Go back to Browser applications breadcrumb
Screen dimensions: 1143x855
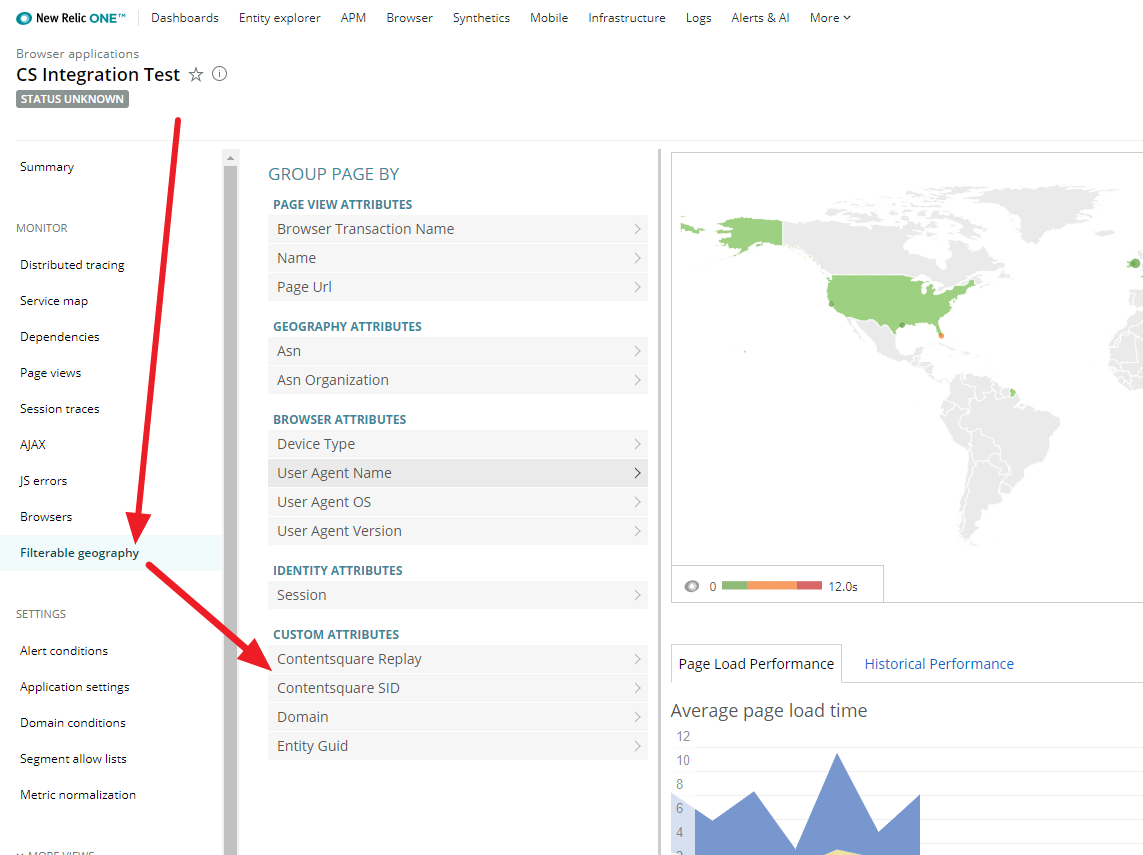click(x=77, y=54)
